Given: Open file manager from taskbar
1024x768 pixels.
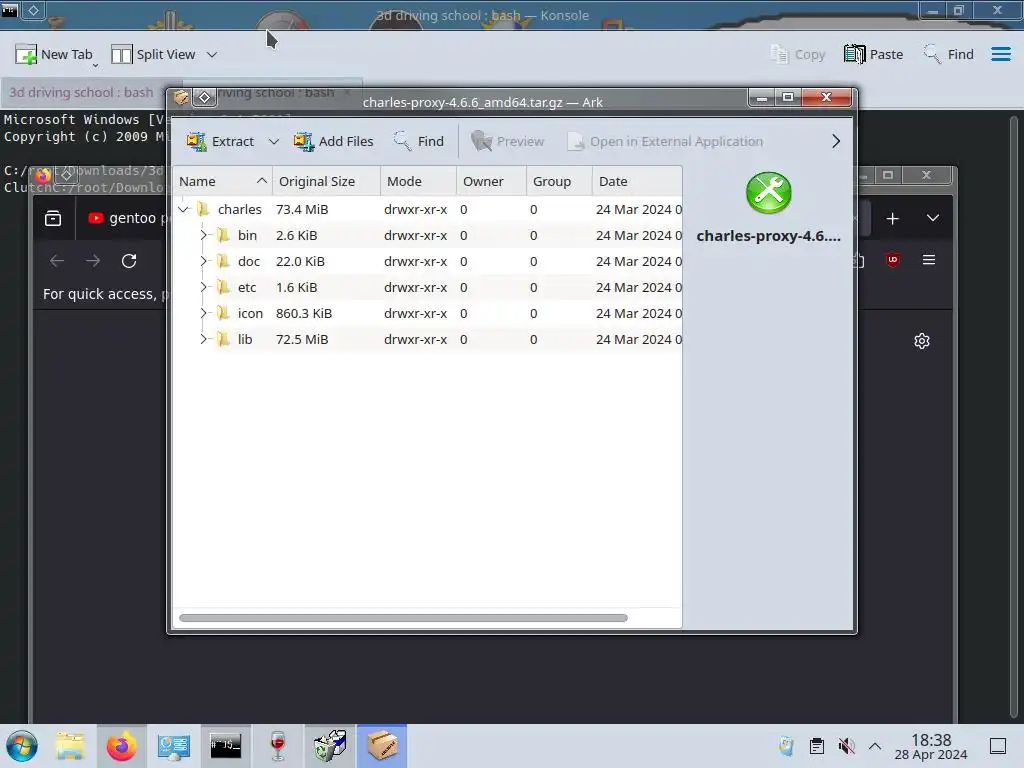Looking at the screenshot, I should [x=69, y=746].
